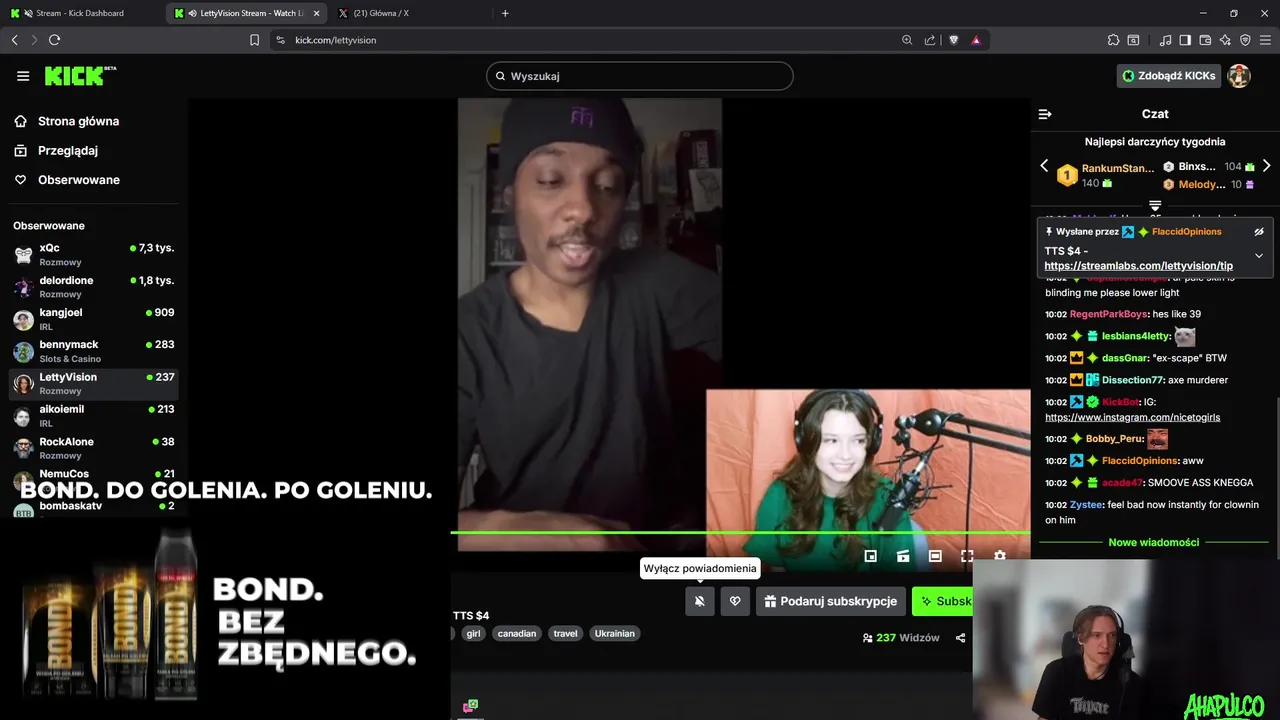The width and height of the screenshot is (1280, 720).
Task: Reload the page
Action: click(x=55, y=40)
